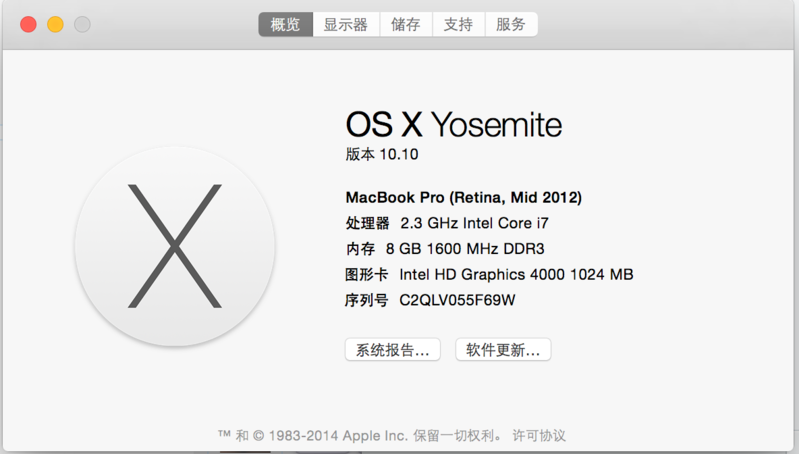Screen dimensions: 799x454
Task: Select the MacBook Pro model name text
Action: tap(463, 197)
